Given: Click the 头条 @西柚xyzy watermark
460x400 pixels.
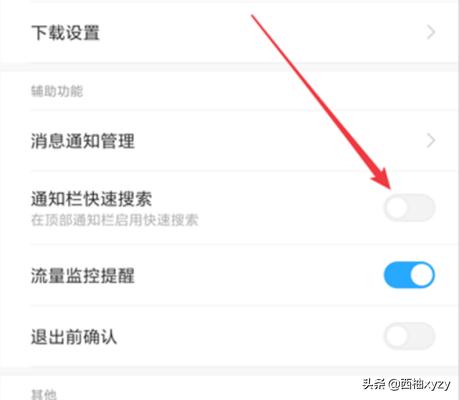Looking at the screenshot, I should 407,384.
